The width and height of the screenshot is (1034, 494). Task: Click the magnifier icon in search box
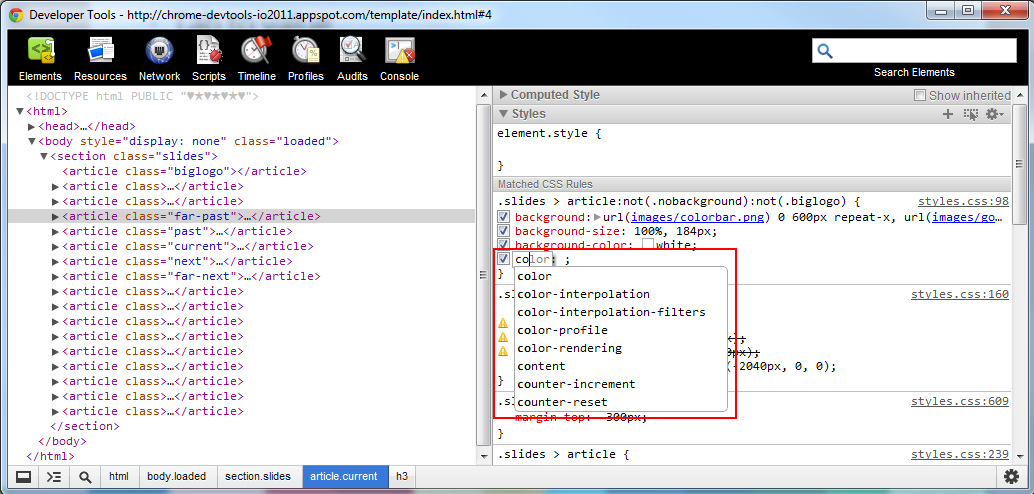coord(825,51)
